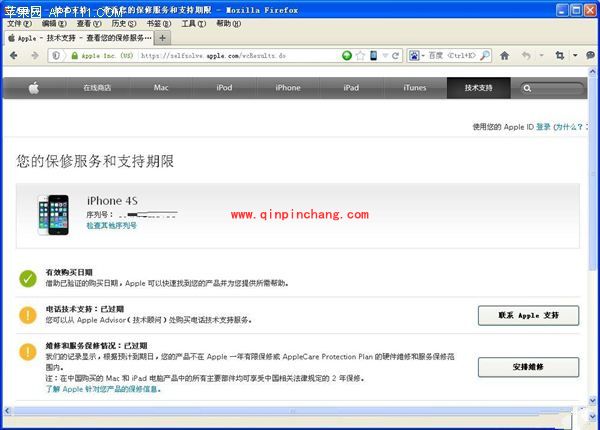Reload the page
Screen dimensions: 600x430
coord(395,56)
